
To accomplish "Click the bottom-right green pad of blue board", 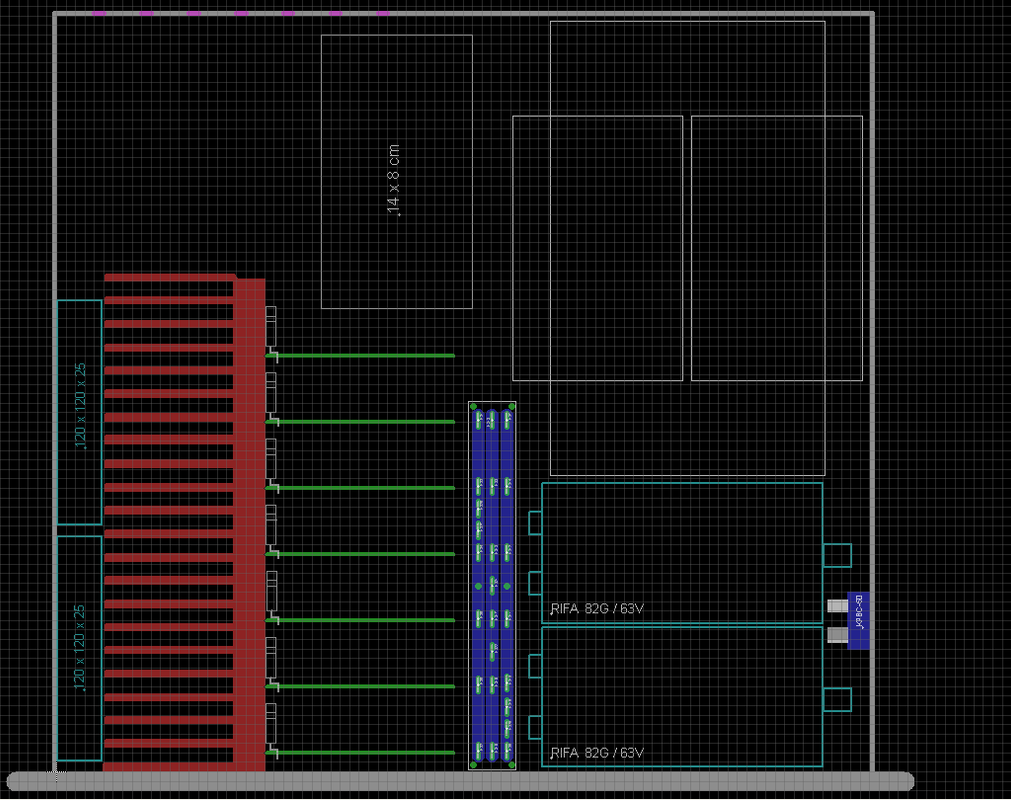I will click(511, 765).
